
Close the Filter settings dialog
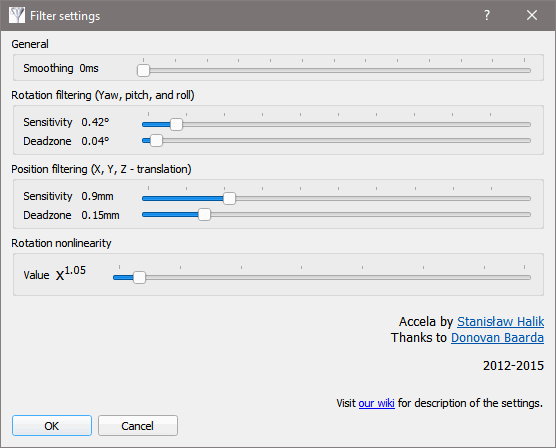point(532,15)
